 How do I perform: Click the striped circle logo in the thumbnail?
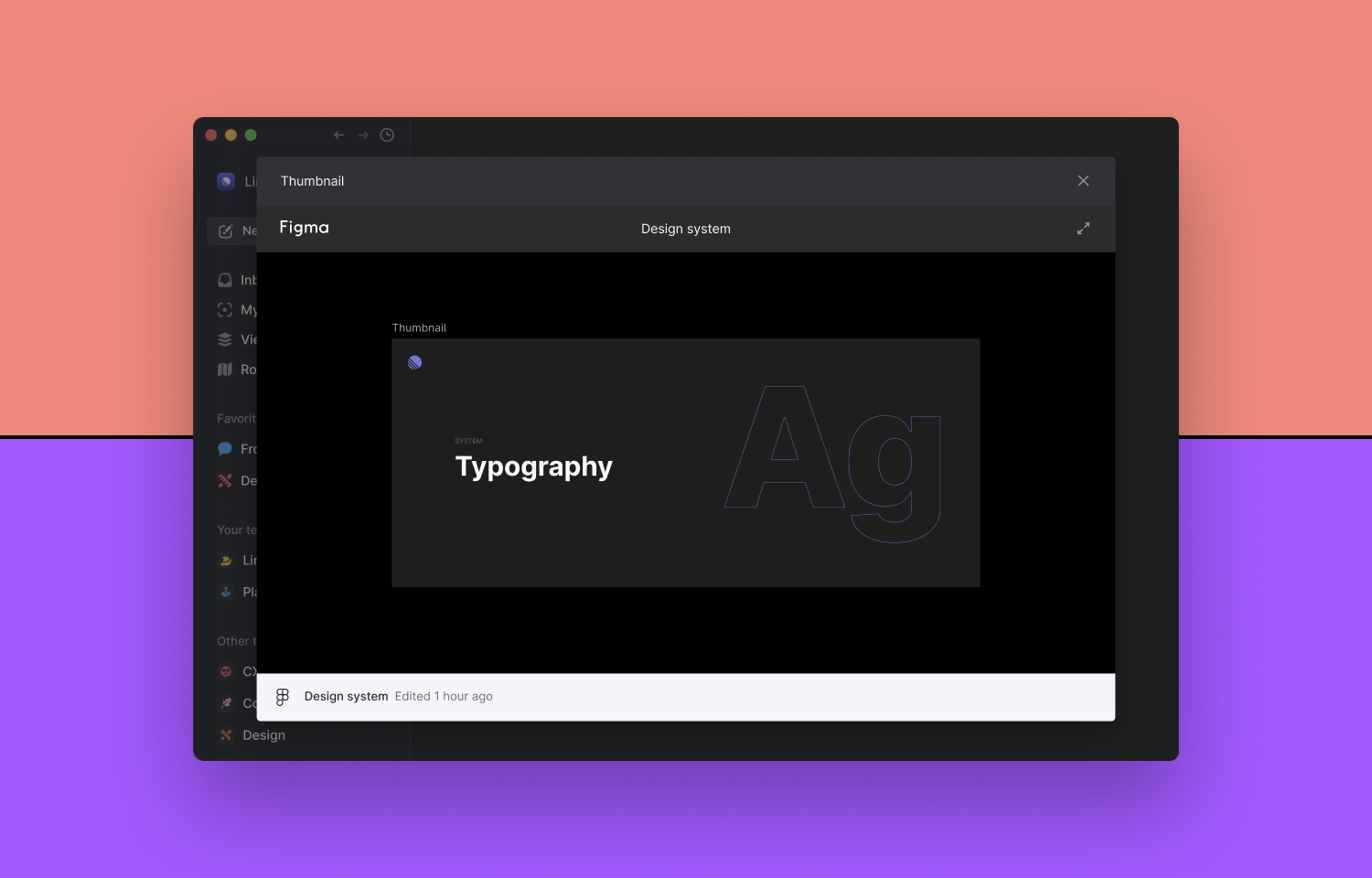[x=414, y=362]
